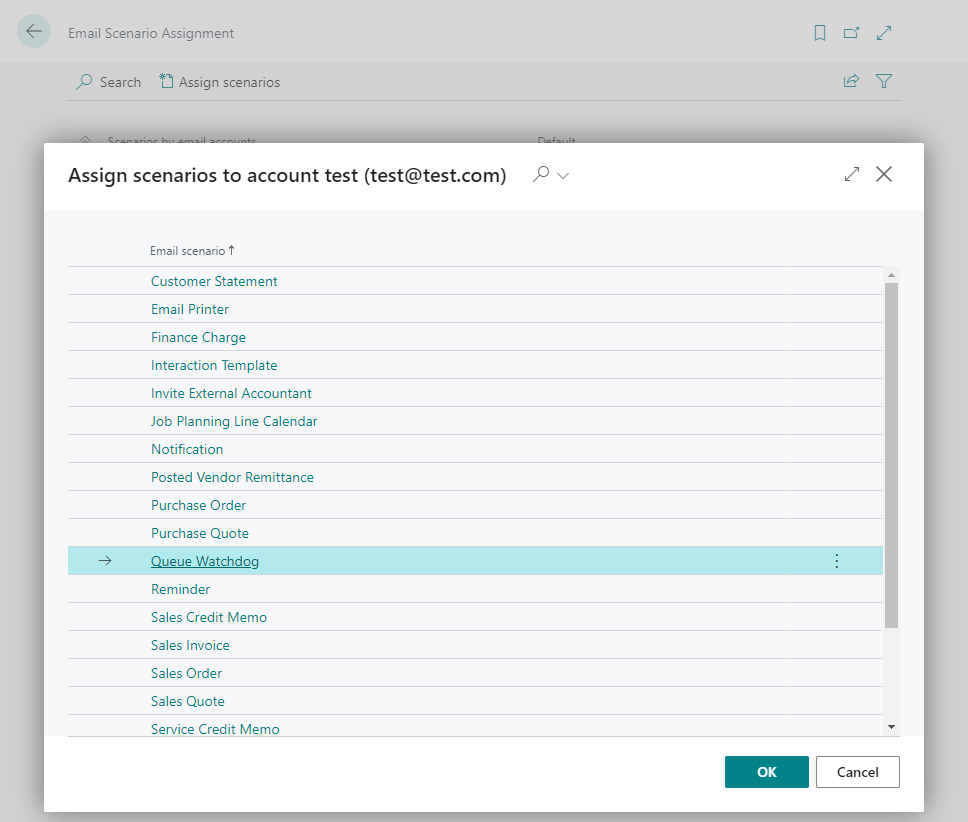Click the back arrow navigation icon
968x822 pixels.
click(x=34, y=31)
